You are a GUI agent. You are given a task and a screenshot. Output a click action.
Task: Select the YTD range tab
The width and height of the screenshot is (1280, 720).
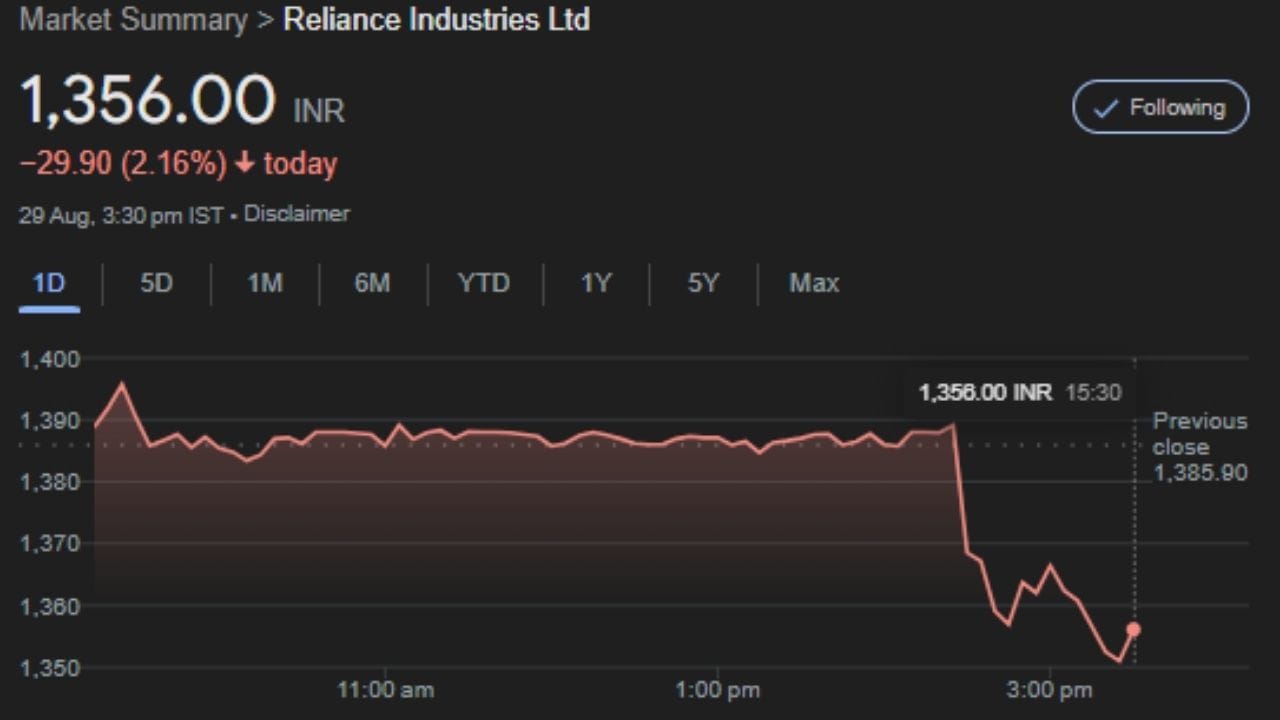tap(484, 284)
